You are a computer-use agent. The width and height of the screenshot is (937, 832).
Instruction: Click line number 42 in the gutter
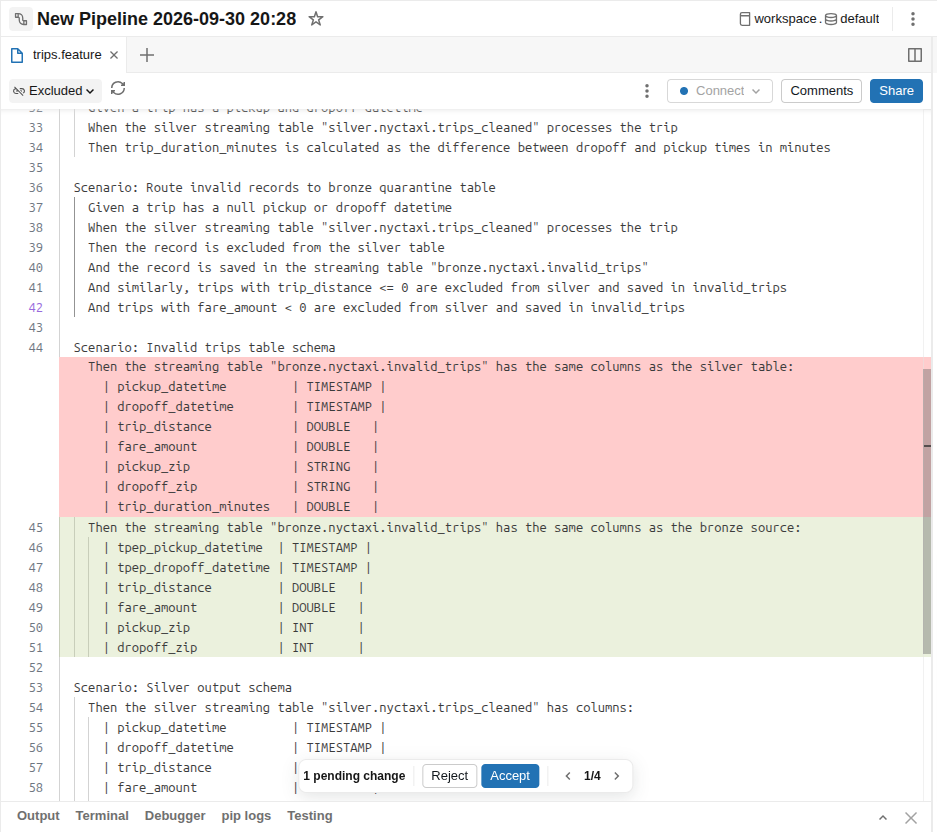(36, 308)
